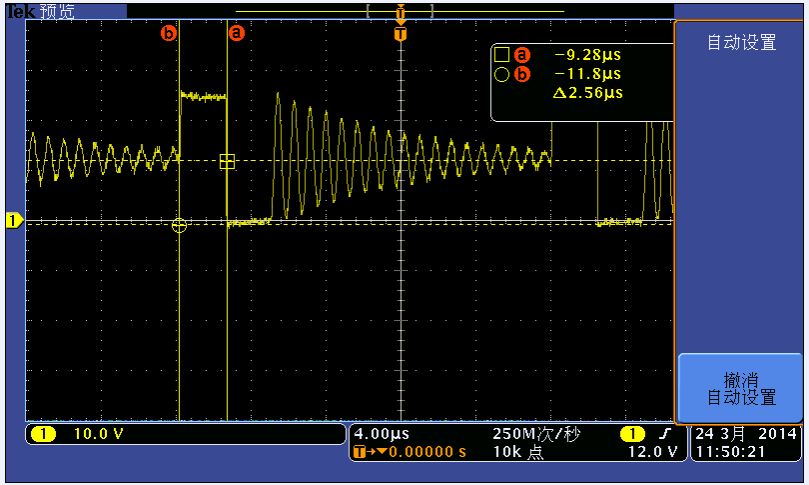809x485 pixels.
Task: Click the 12.0 V trigger level readout
Action: point(652,452)
